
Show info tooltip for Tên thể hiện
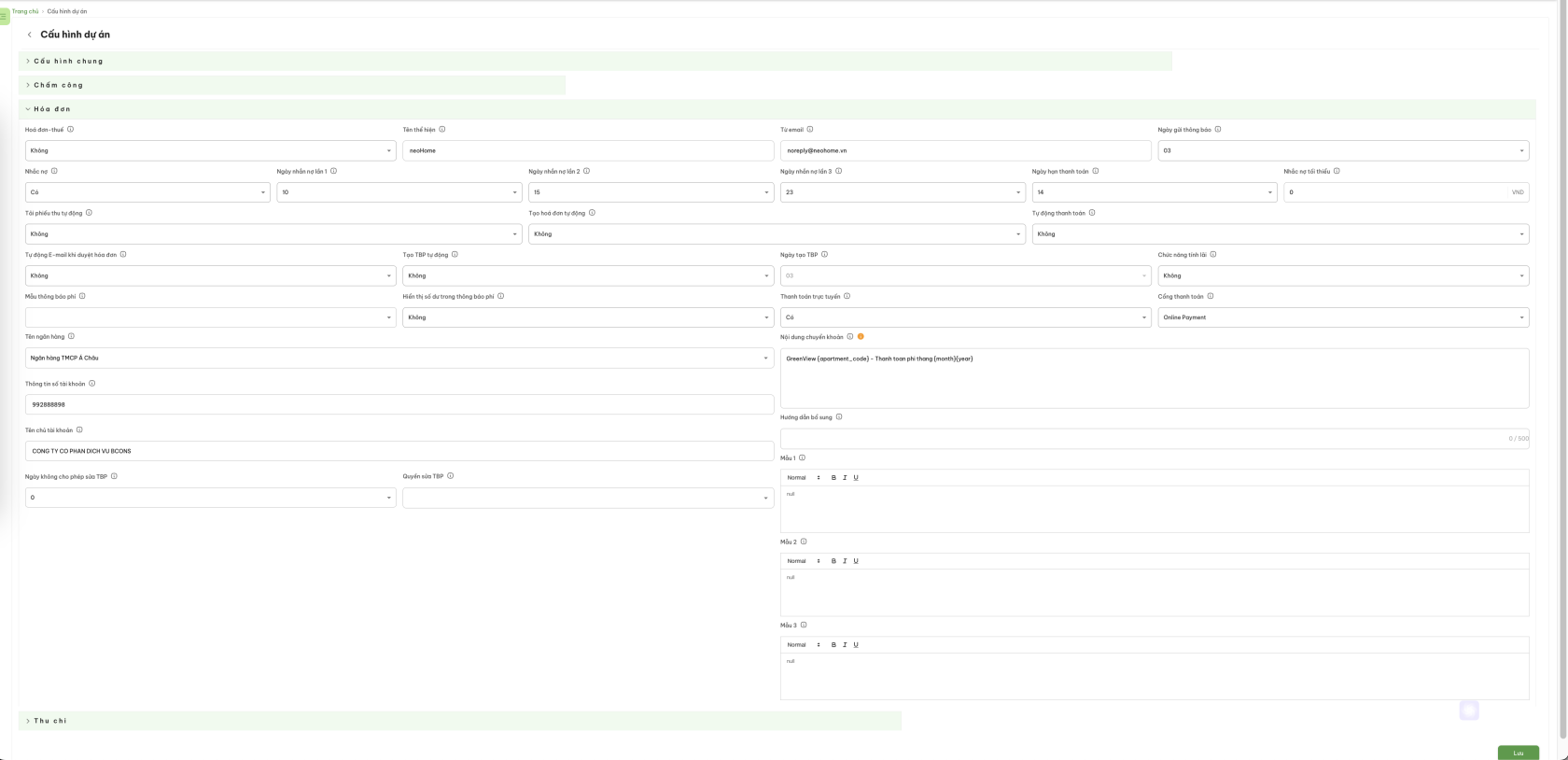click(442, 130)
